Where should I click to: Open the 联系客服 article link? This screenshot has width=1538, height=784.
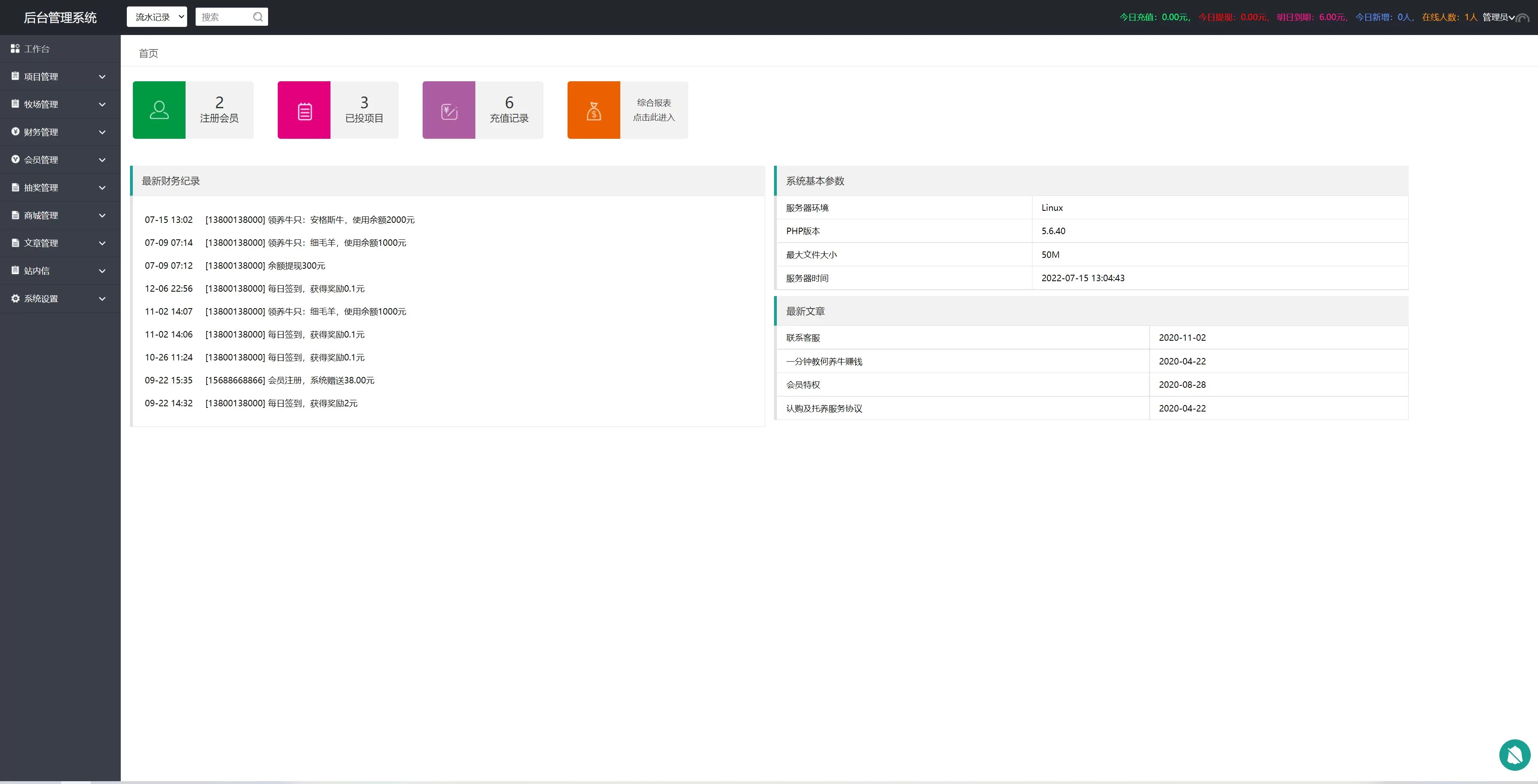tap(803, 338)
